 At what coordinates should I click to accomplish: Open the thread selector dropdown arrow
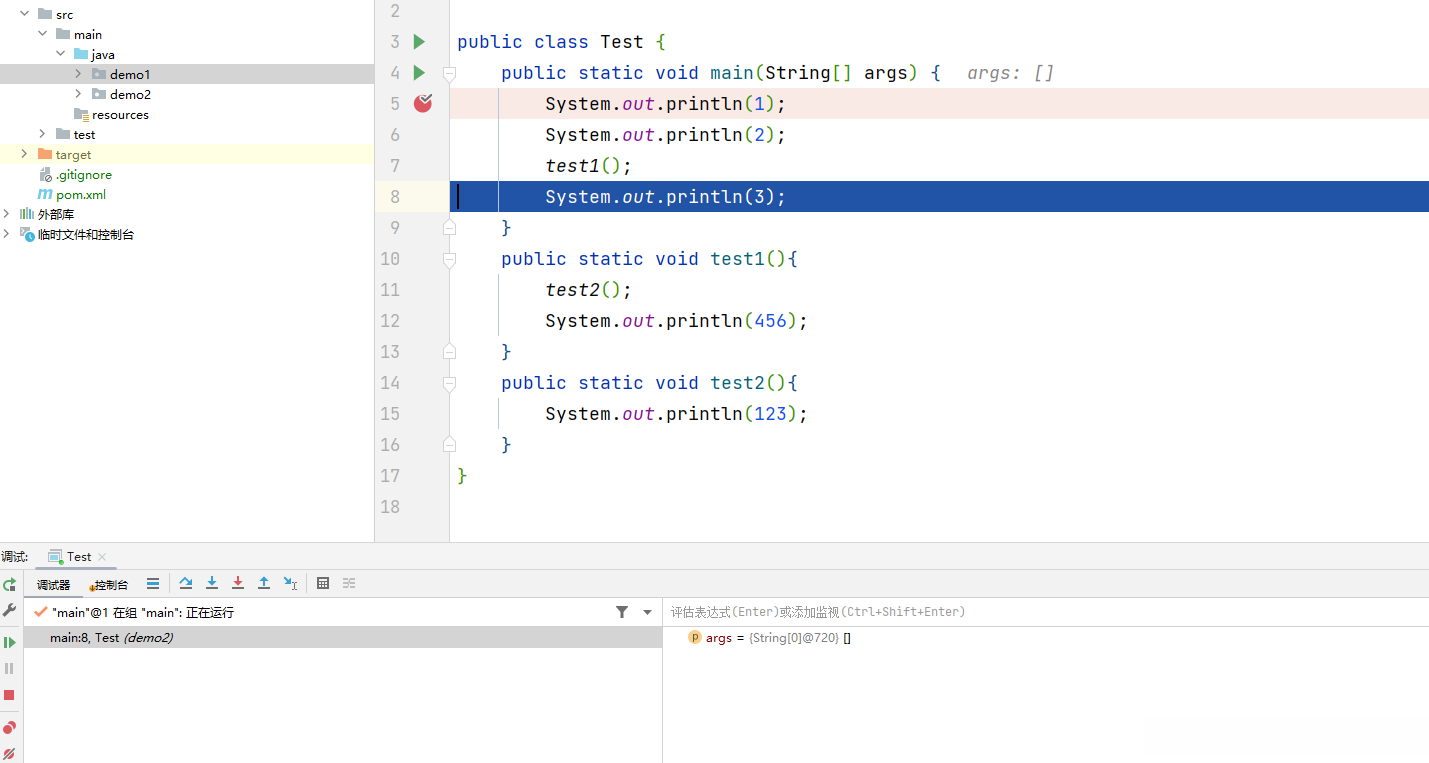[647, 612]
